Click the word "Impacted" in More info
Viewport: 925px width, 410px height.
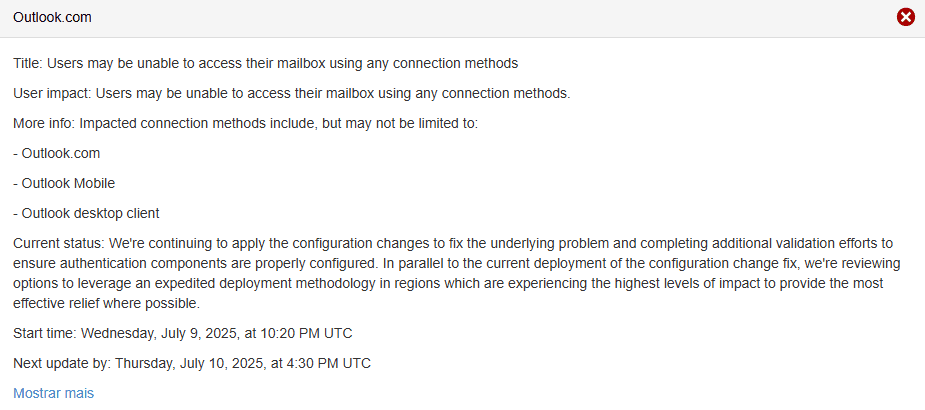tap(107, 123)
